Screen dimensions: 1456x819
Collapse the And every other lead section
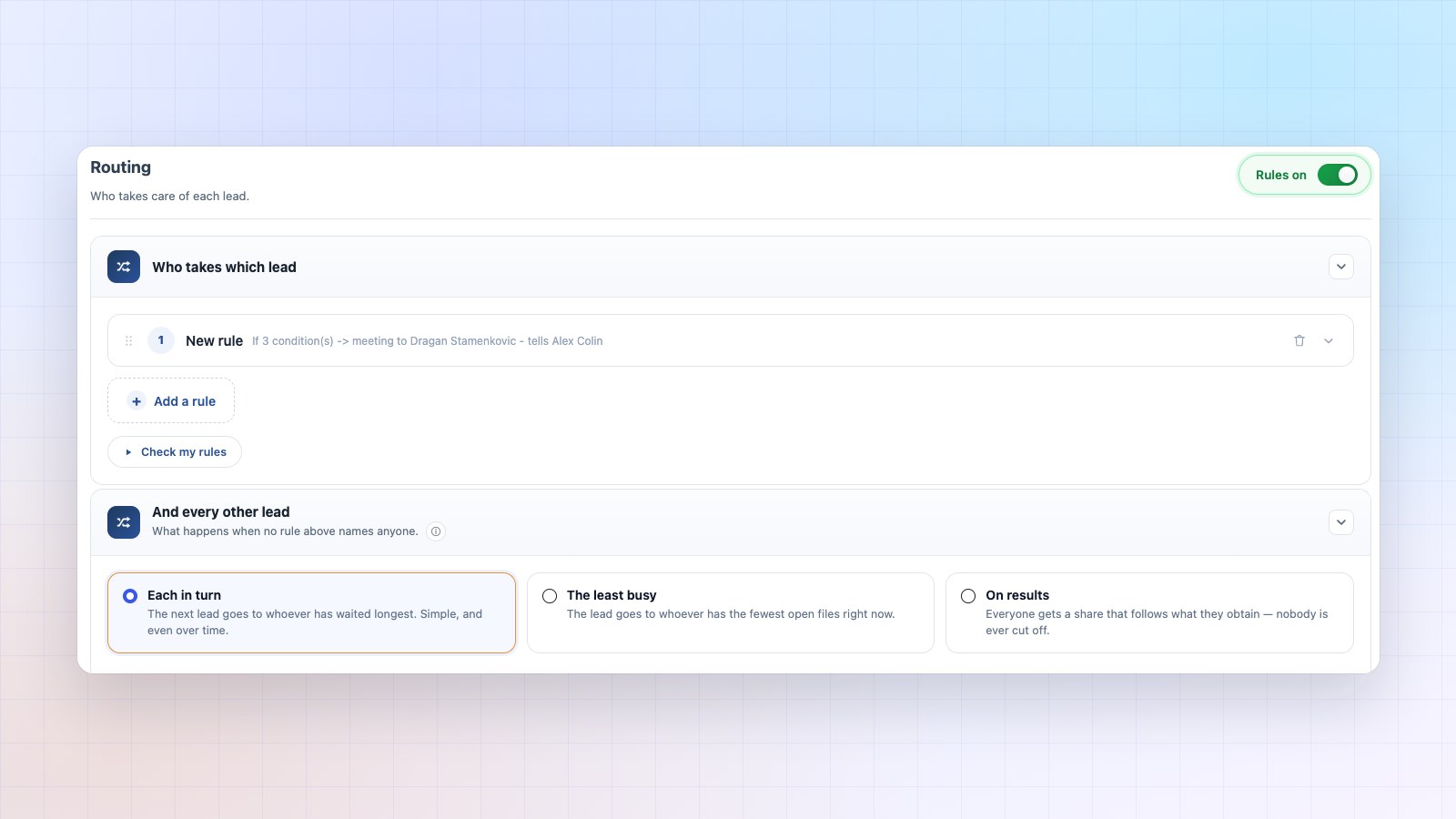(x=1340, y=522)
